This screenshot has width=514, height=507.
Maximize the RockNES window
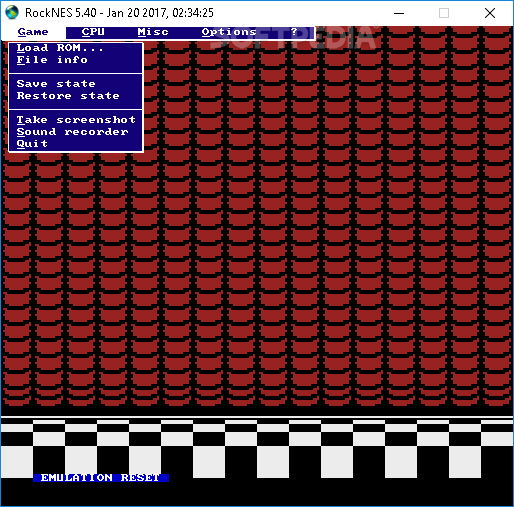coord(444,13)
